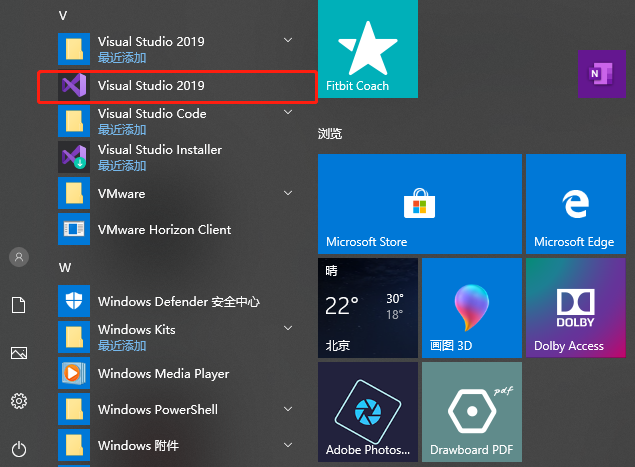Expand the Windows PowerShell chevron
Screen dimensions: 635x467
[x=288, y=409]
